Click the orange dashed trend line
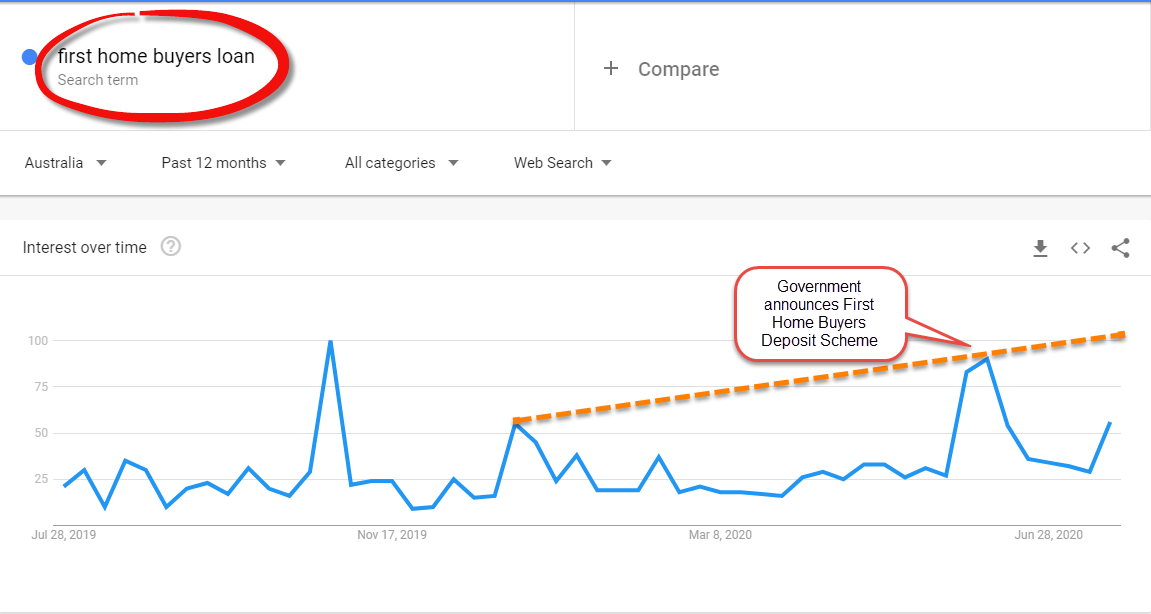The height and width of the screenshot is (614, 1151). point(820,378)
